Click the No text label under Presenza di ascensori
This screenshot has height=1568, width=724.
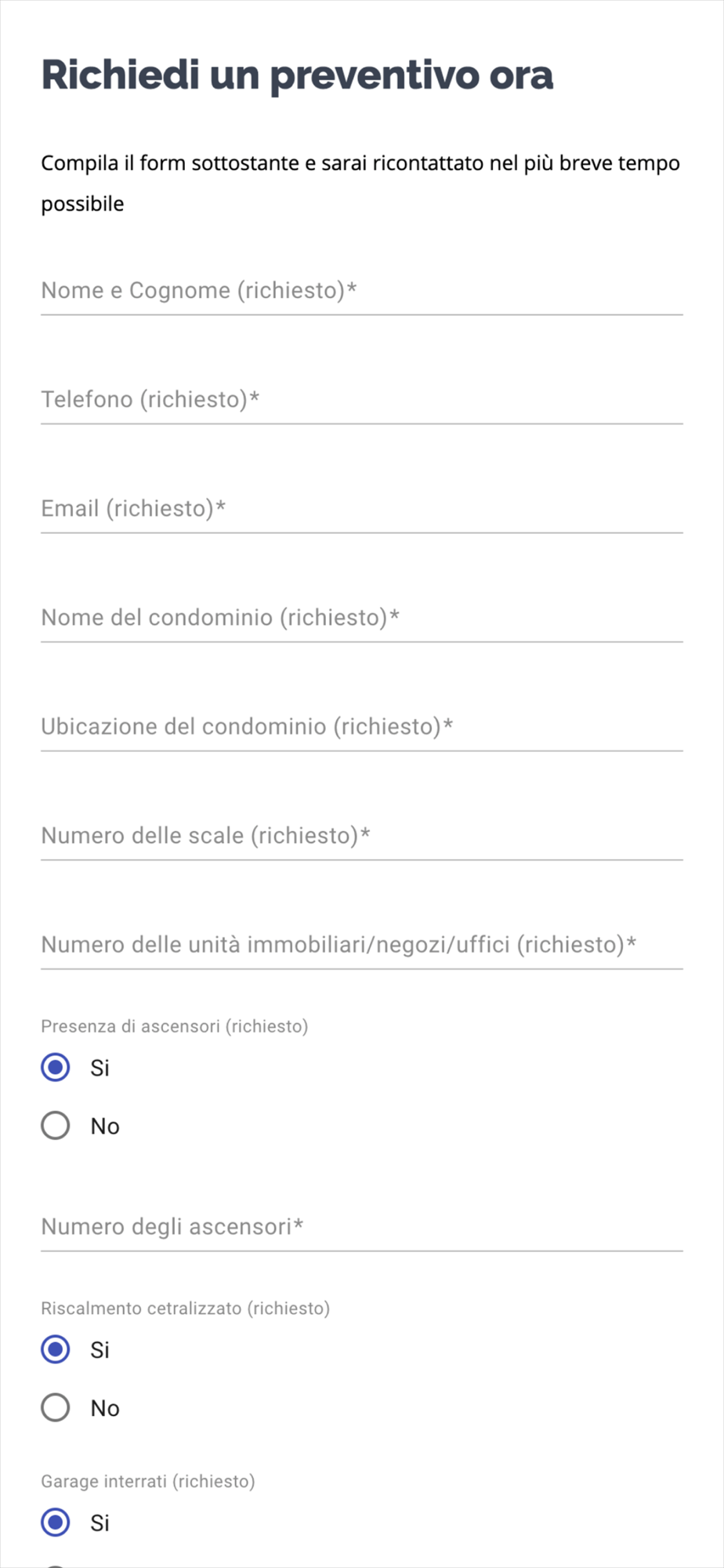click(x=105, y=1127)
